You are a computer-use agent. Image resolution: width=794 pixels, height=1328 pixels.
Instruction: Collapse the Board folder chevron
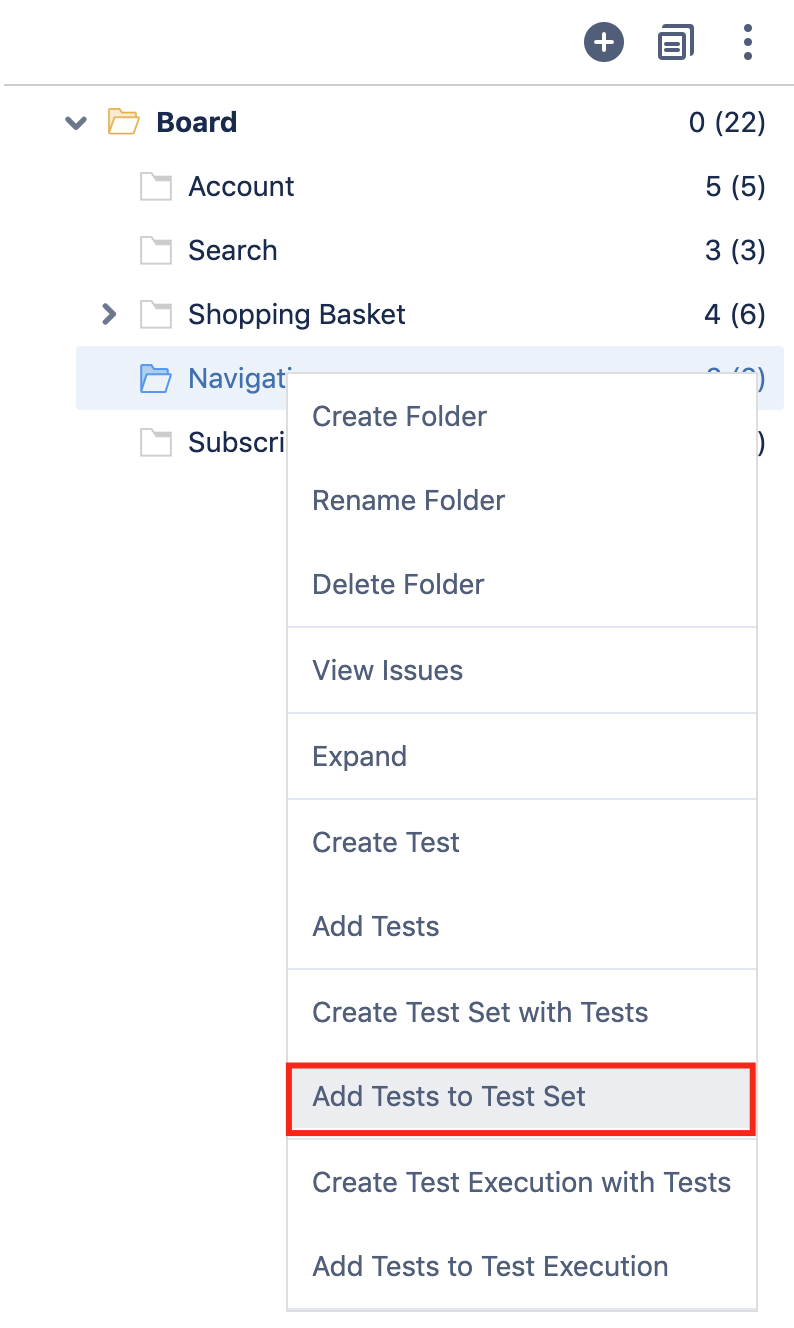click(x=76, y=123)
